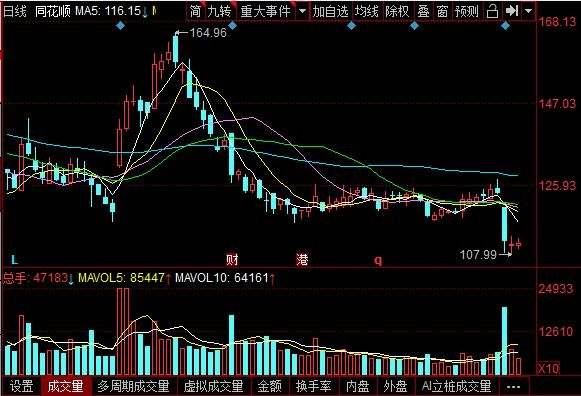Open the 设置 settings button

coord(21,386)
